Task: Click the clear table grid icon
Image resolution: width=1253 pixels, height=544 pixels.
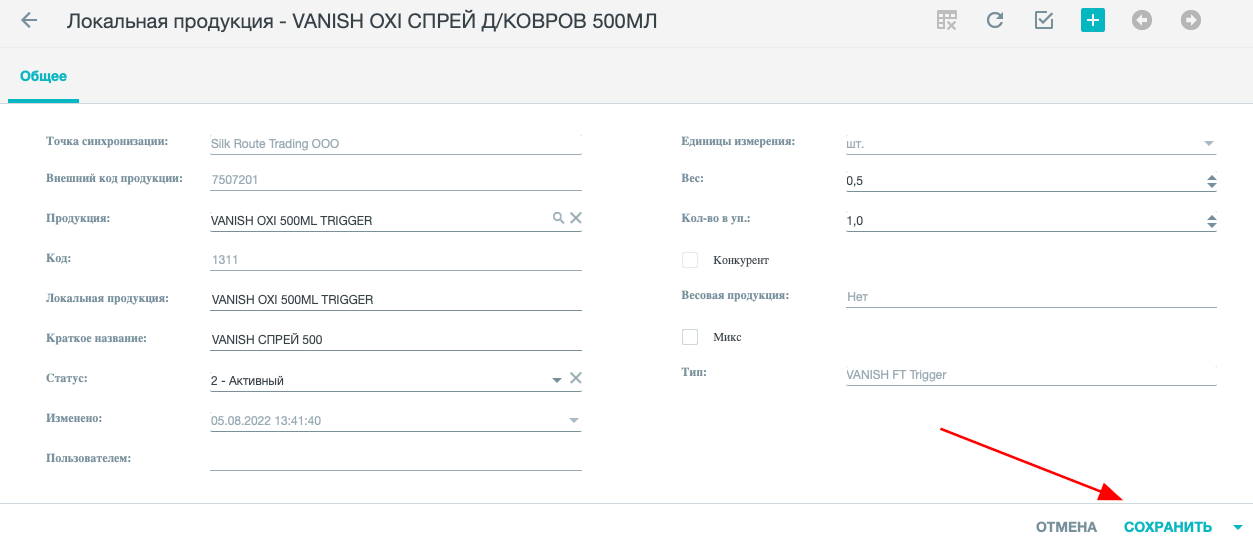Action: click(x=947, y=20)
